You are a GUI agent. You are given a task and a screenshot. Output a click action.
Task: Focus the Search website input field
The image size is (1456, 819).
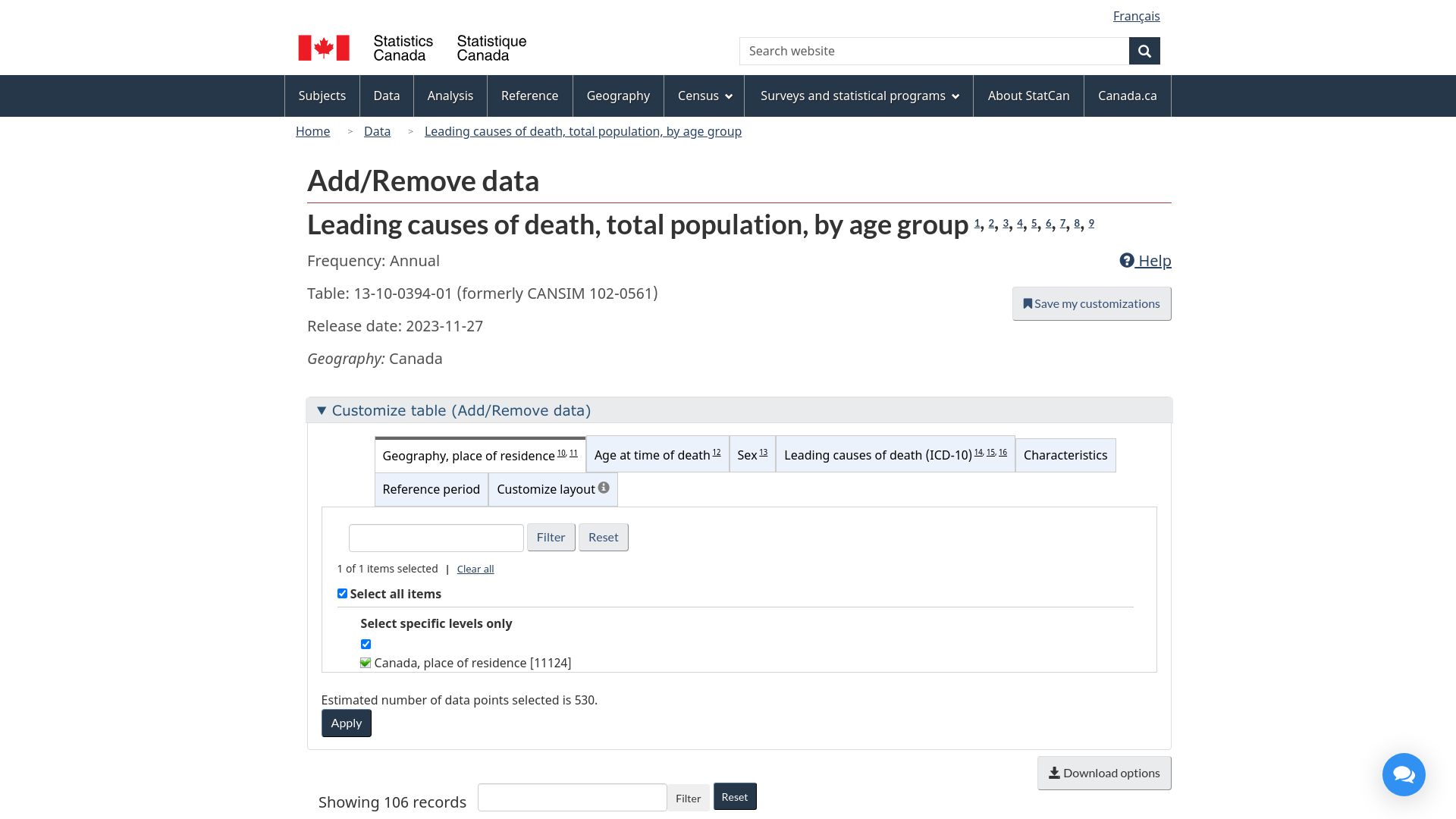click(x=934, y=51)
